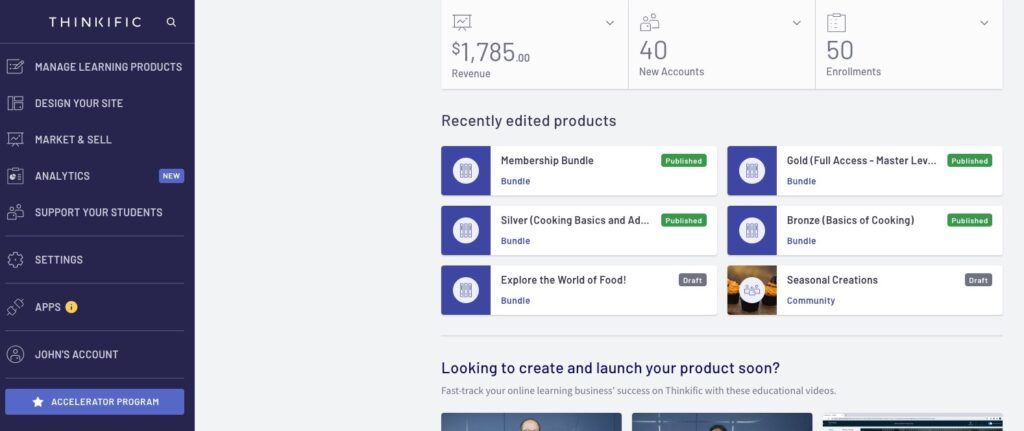Click the Recently edited products heading
The image size is (1024, 431).
coord(528,121)
